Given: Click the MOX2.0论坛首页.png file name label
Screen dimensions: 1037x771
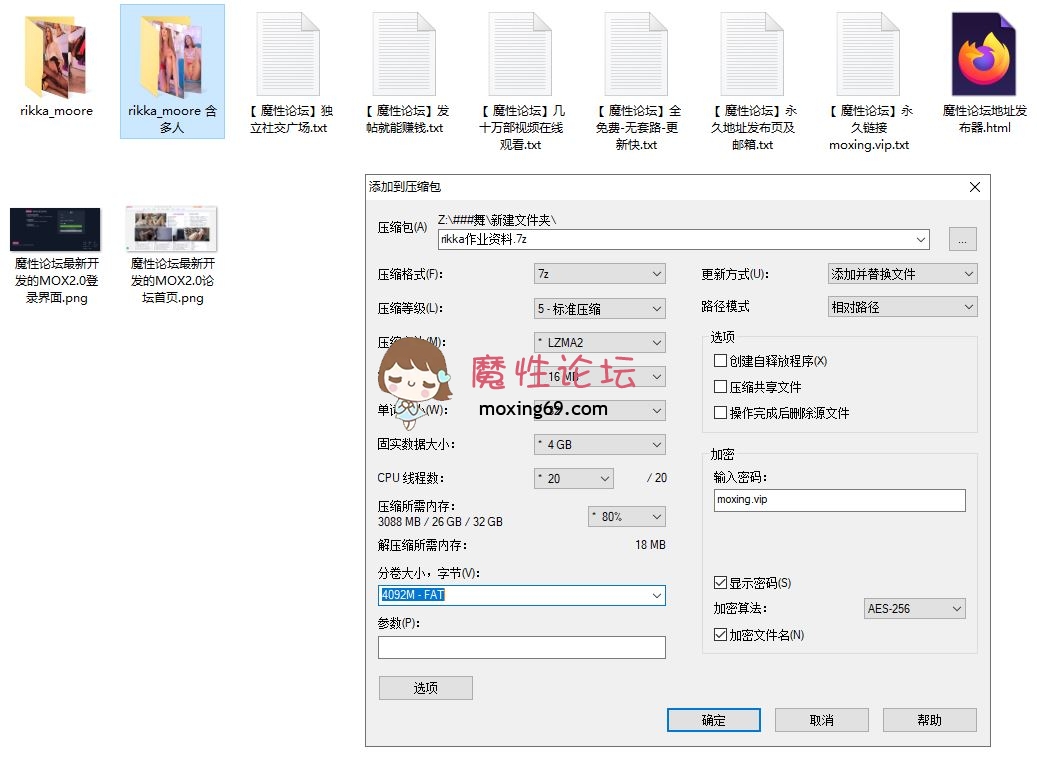Looking at the screenshot, I should 172,280.
